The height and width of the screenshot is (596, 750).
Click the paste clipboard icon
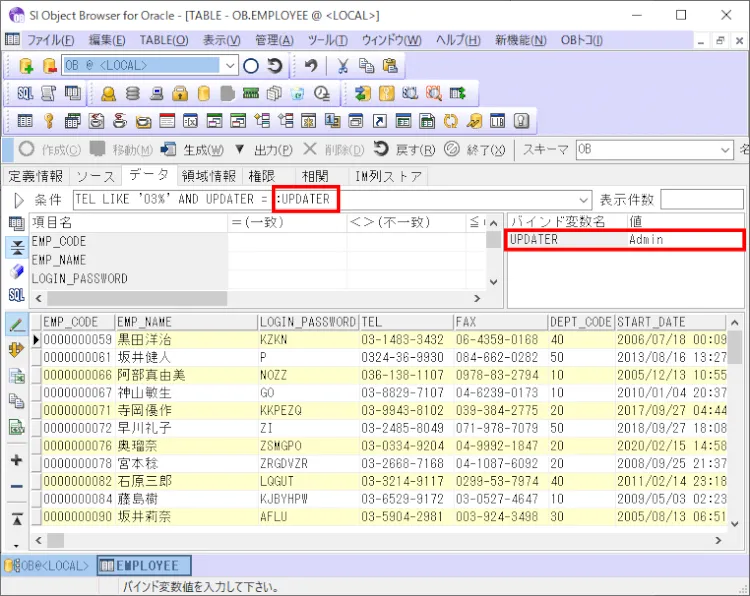(x=390, y=66)
